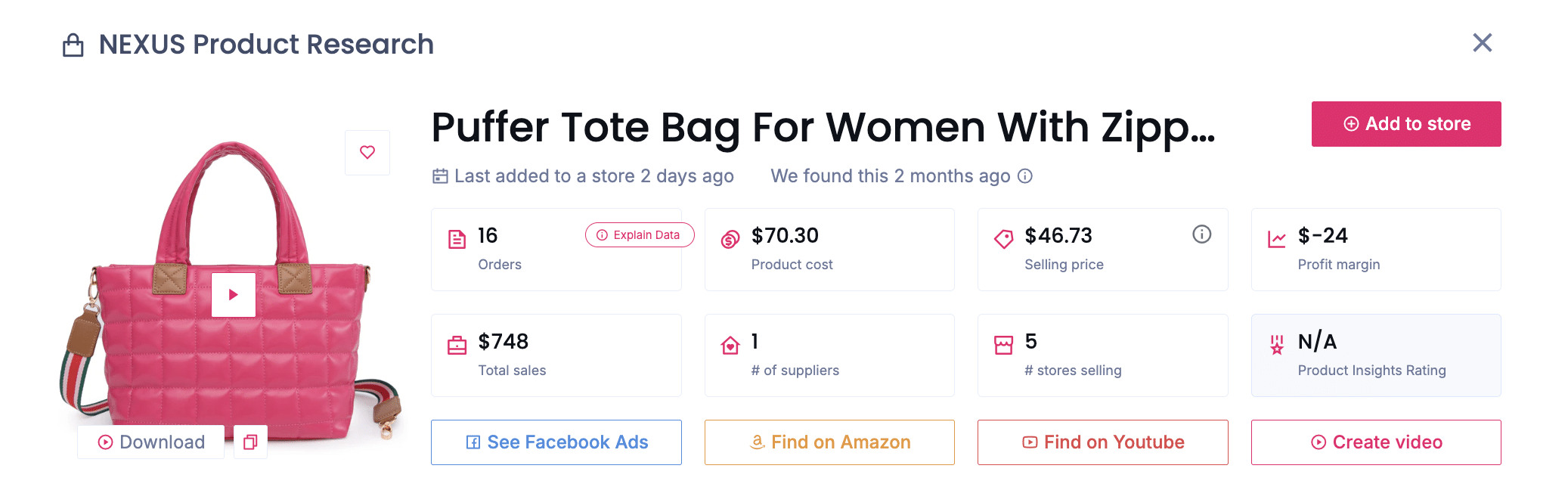Image resolution: width=1568 pixels, height=484 pixels.
Task: Click the house icon beside number of suppliers
Action: click(x=730, y=344)
